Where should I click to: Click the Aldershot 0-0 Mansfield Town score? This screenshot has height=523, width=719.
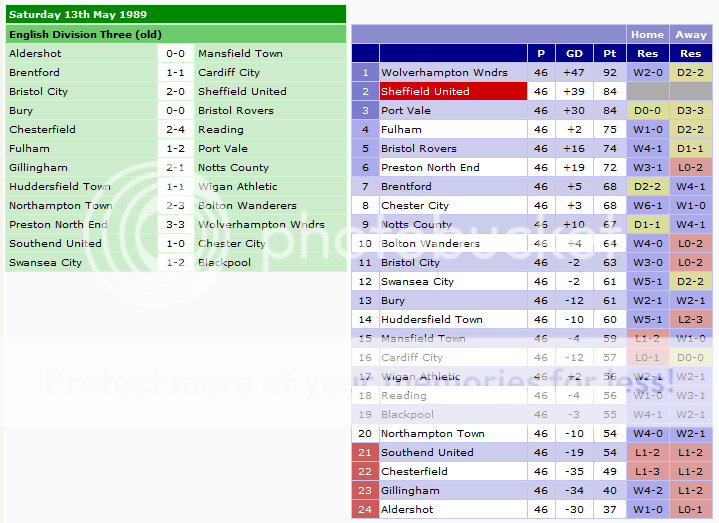tap(175, 53)
